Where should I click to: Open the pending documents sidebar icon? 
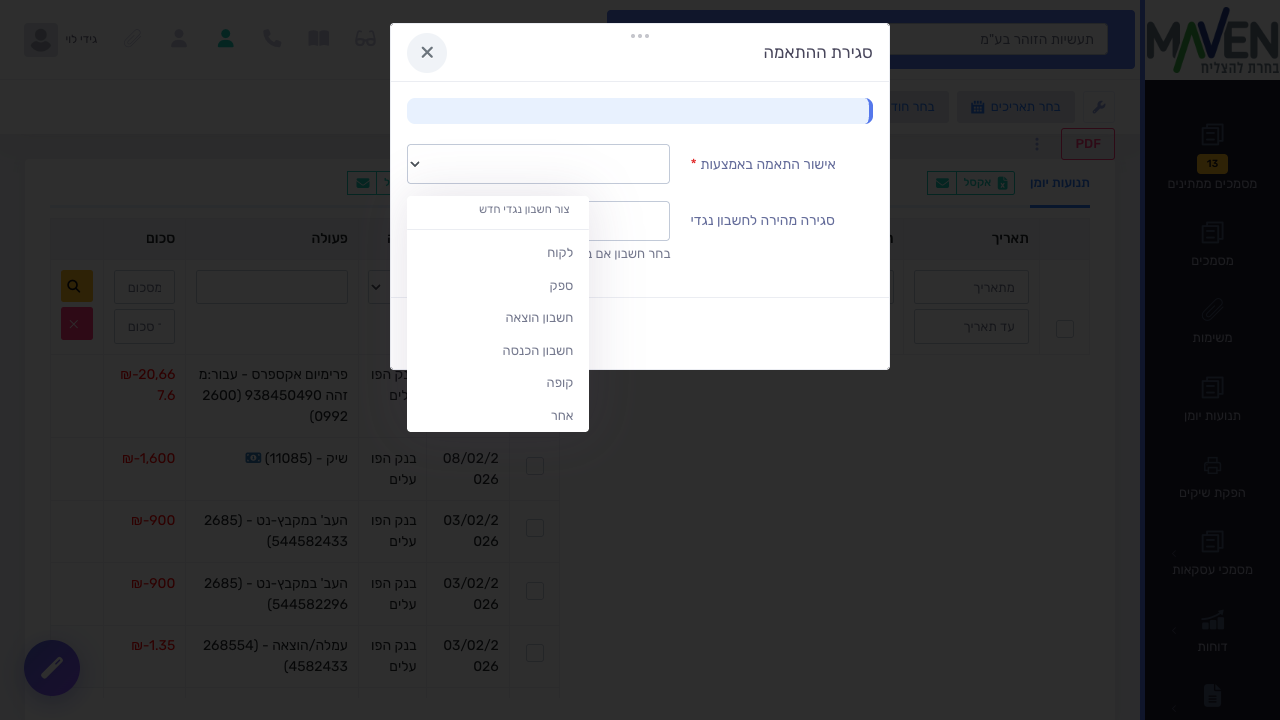pos(1212,135)
